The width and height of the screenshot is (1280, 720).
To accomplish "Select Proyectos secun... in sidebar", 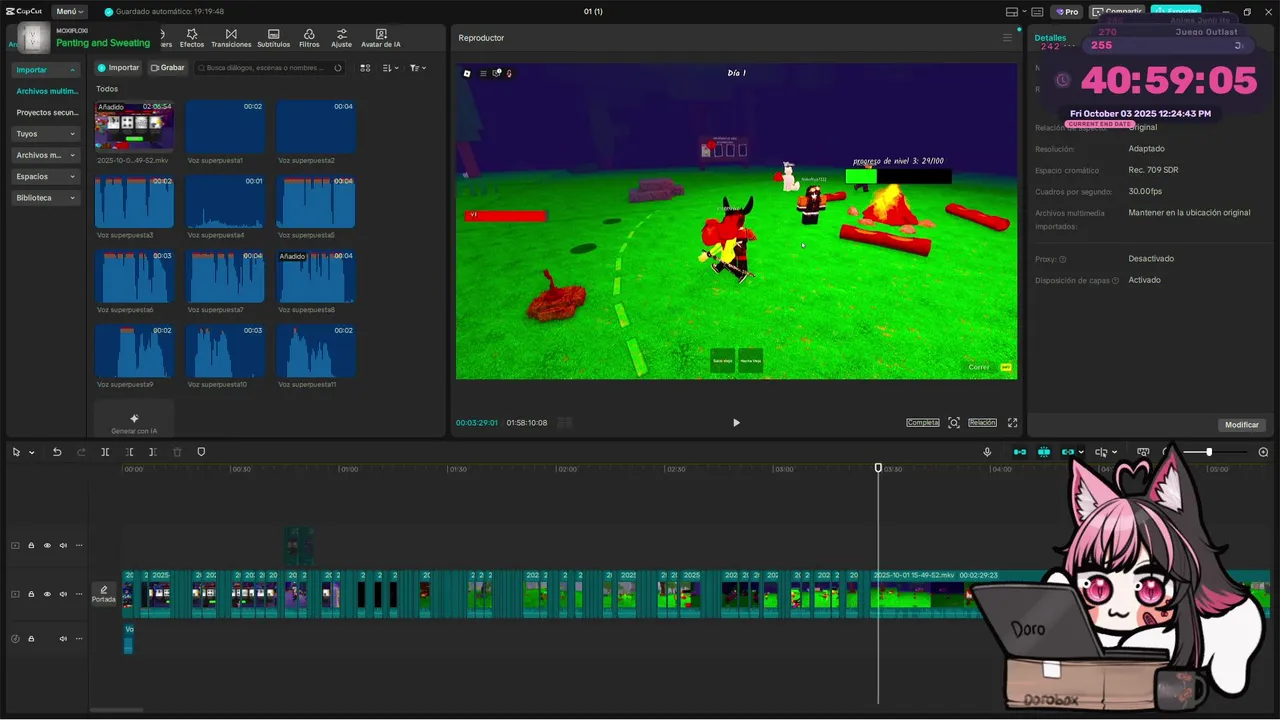I will click(47, 113).
